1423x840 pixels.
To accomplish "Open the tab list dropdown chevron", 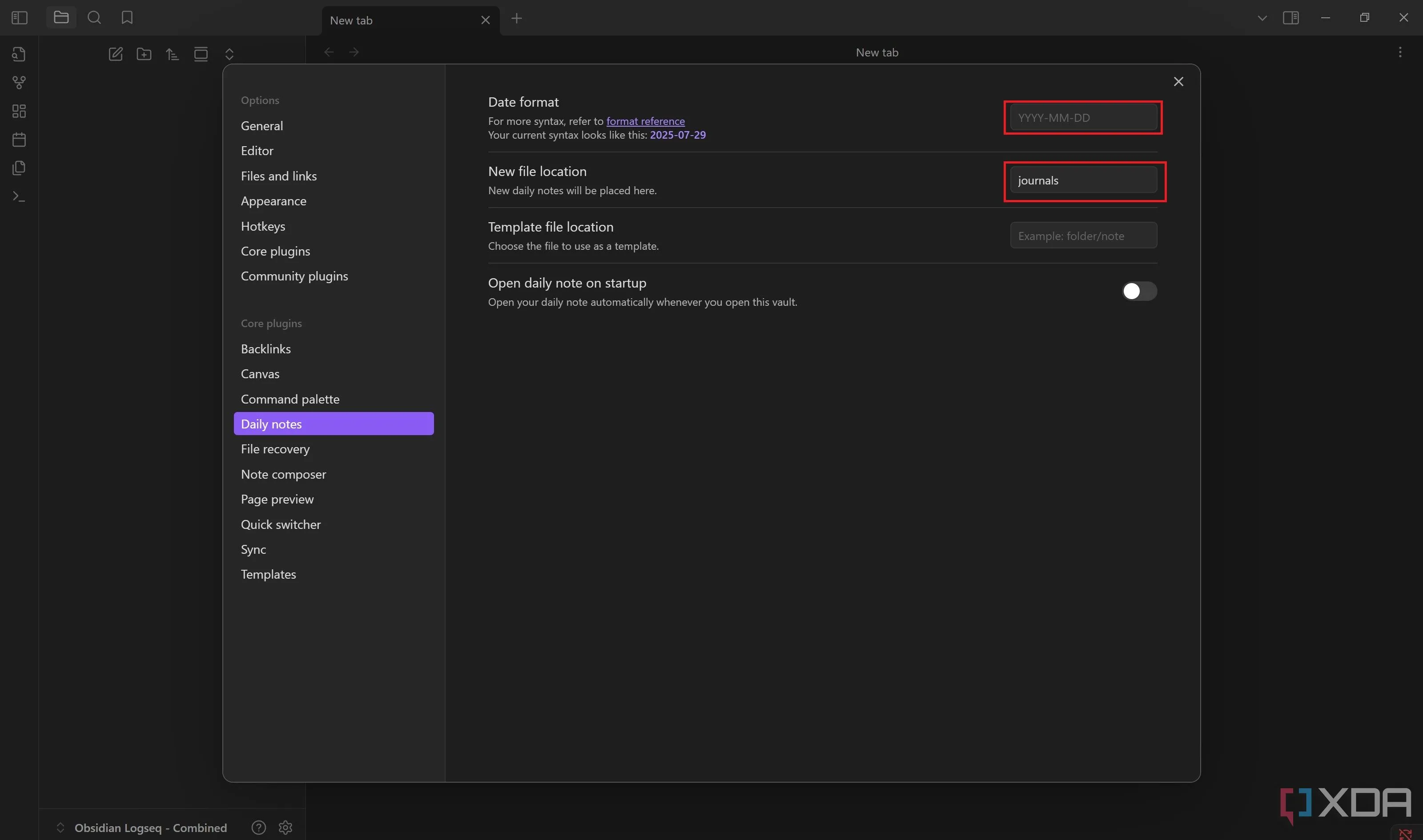I will (1262, 18).
